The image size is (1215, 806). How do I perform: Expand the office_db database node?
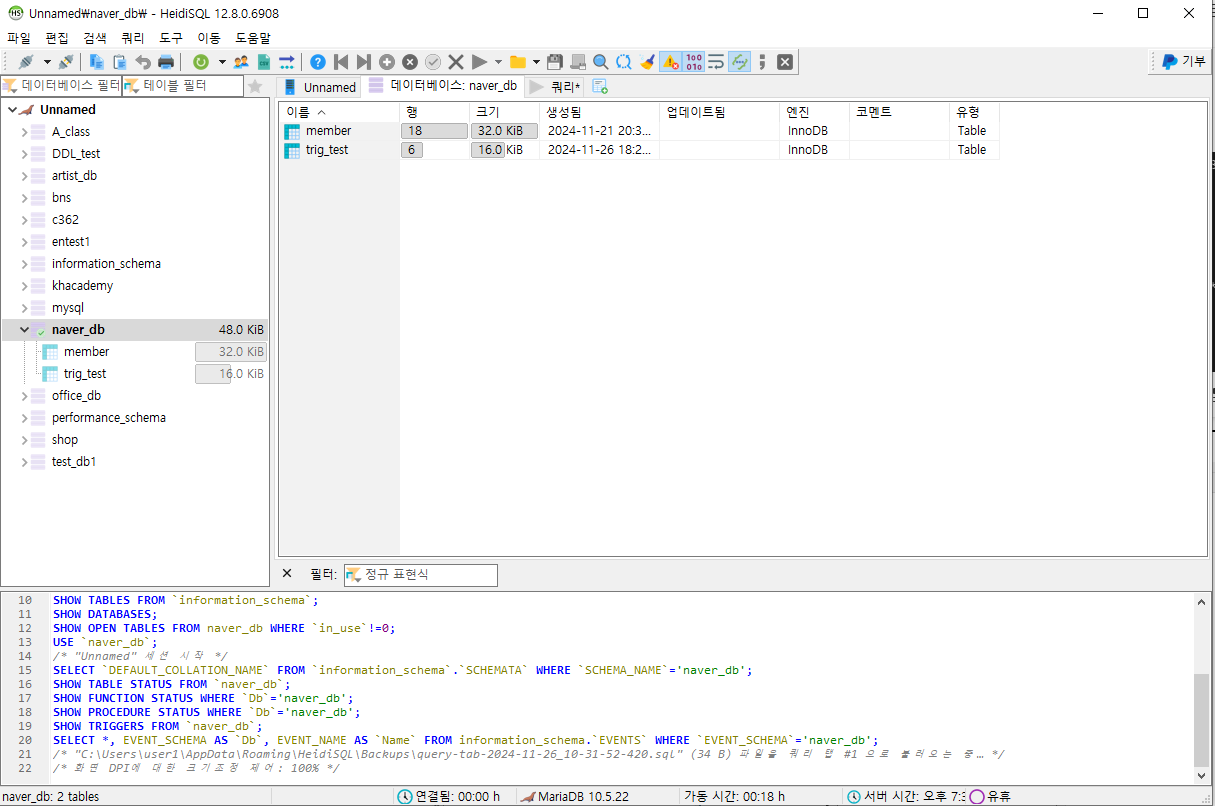25,396
